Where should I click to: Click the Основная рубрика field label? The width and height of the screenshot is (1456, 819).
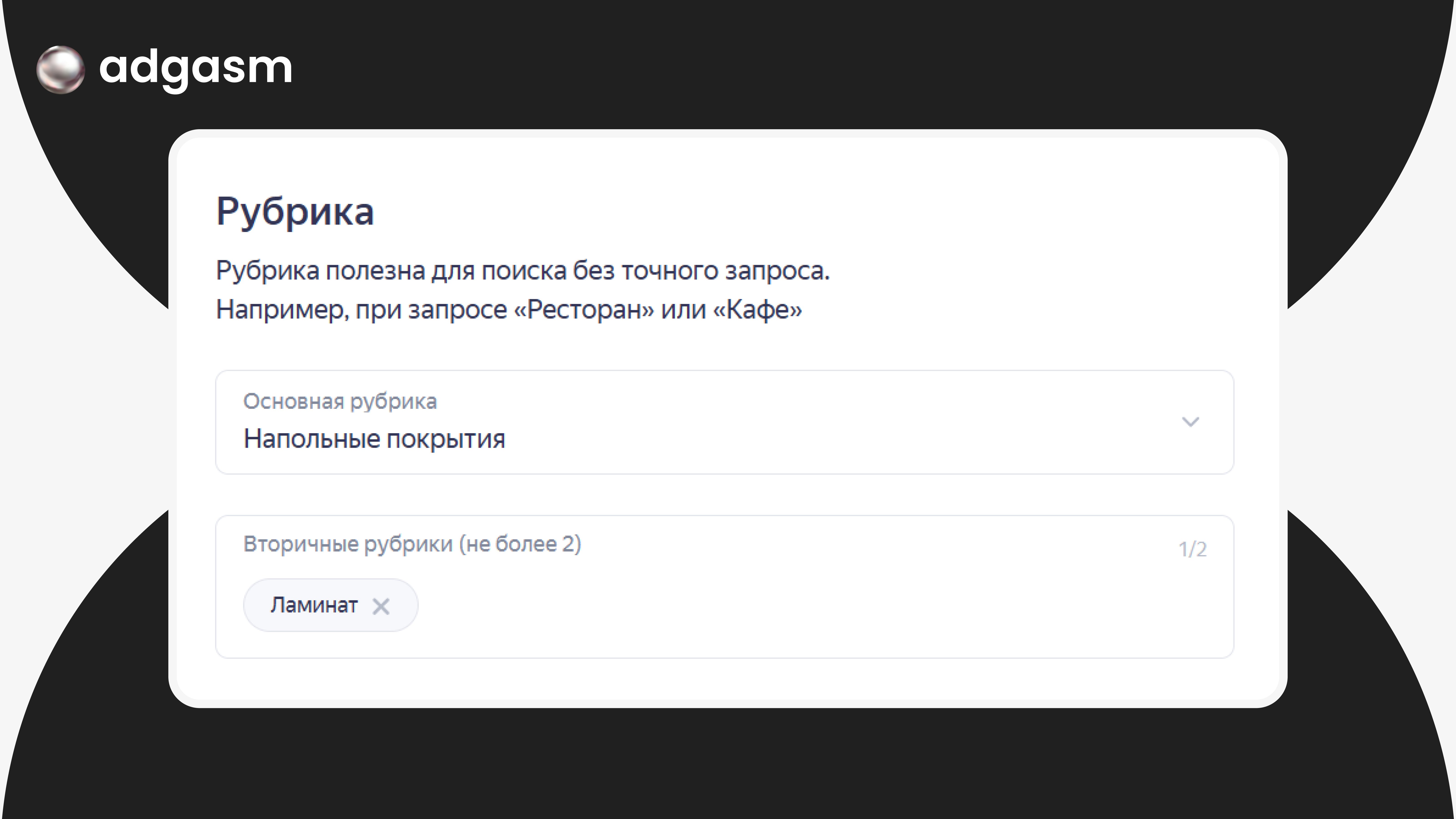(340, 401)
